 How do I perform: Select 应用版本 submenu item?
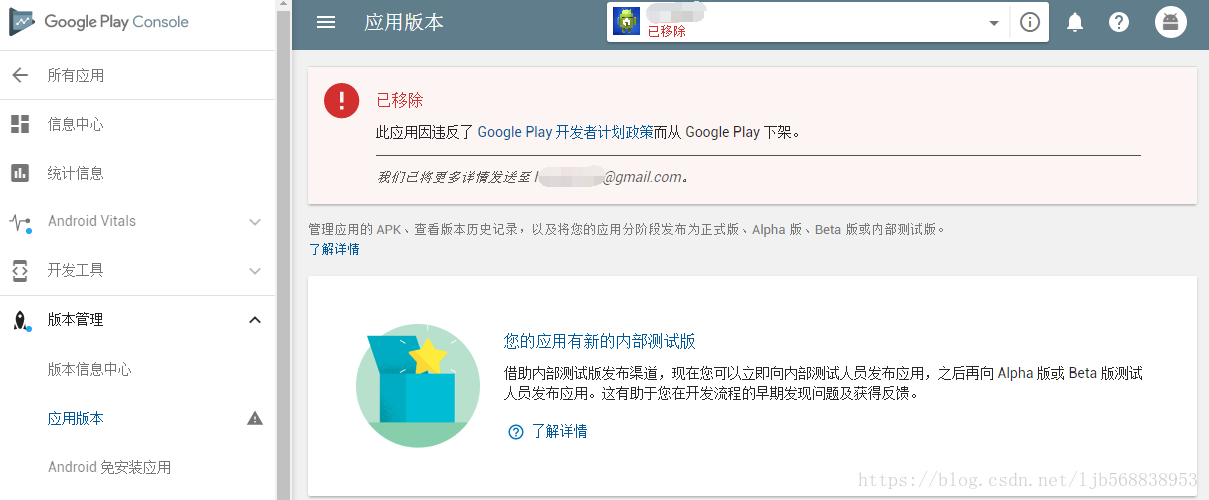click(x=76, y=418)
